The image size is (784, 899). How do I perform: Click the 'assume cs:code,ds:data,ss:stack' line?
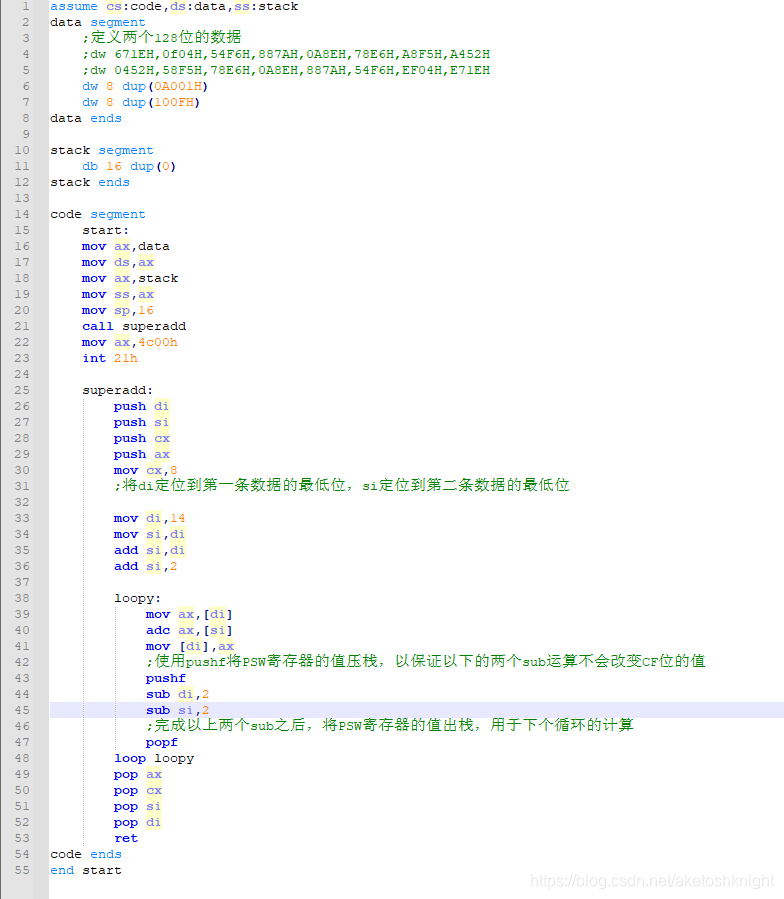(174, 6)
